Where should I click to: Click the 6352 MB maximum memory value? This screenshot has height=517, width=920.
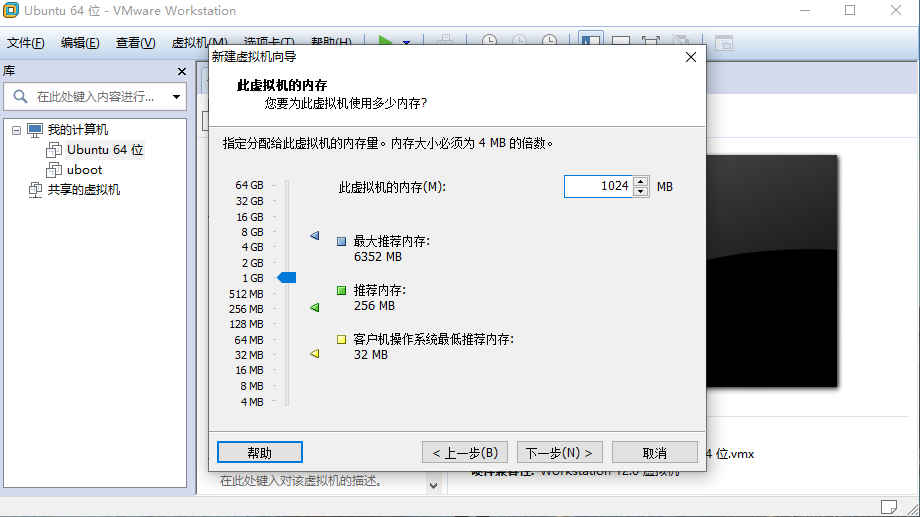click(378, 257)
